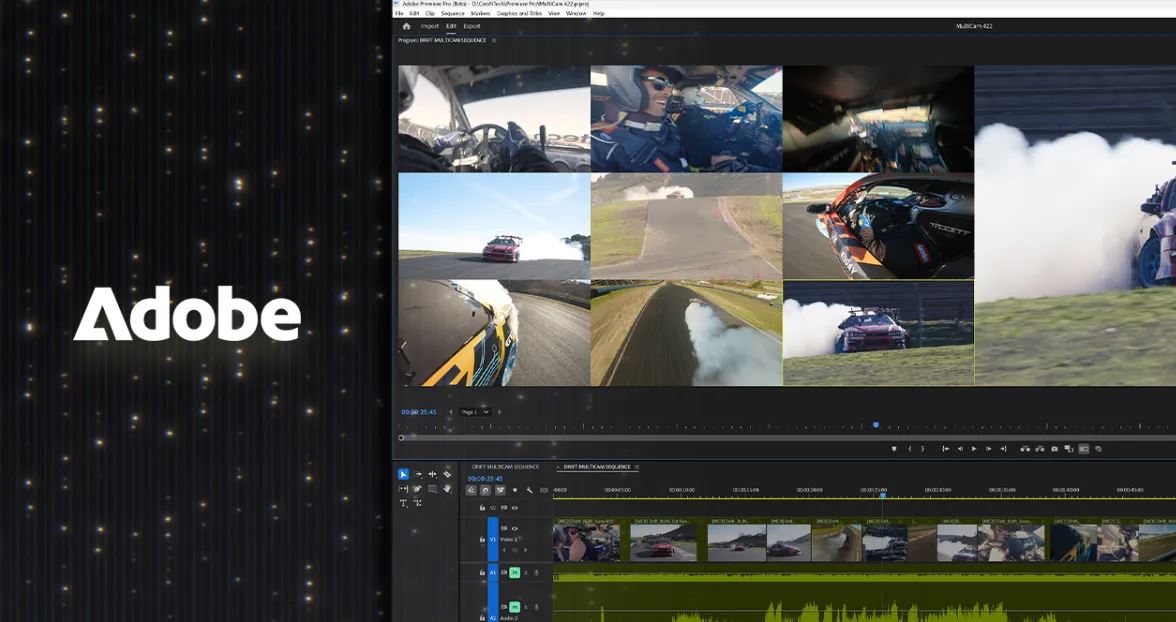Toggle the lock on track V2

point(481,508)
